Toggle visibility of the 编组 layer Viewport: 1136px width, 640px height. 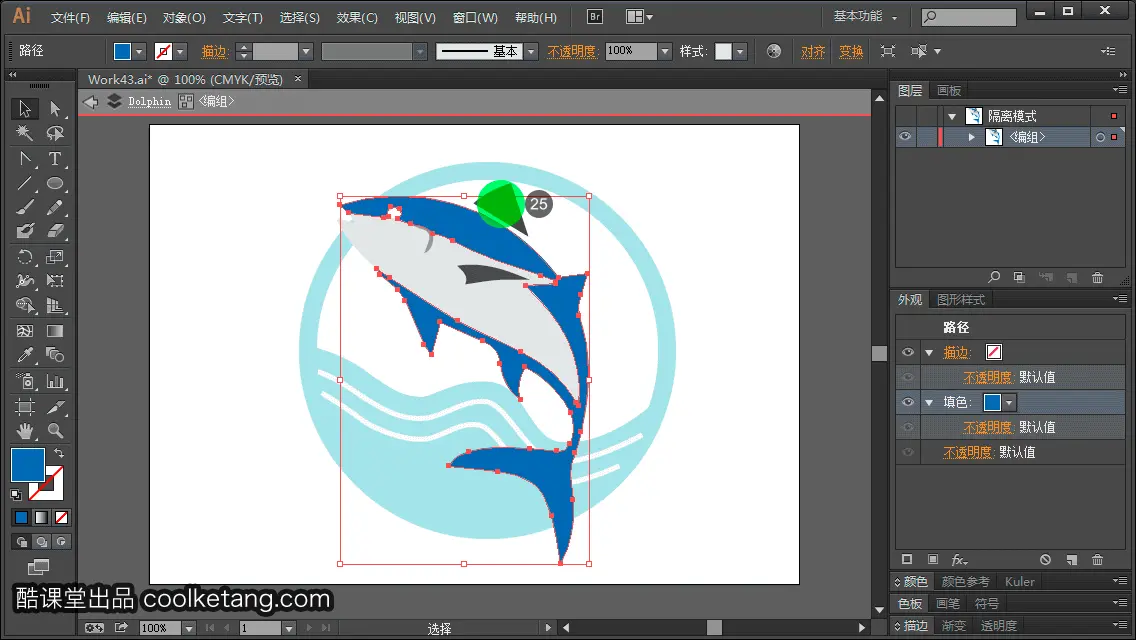[x=905, y=137]
